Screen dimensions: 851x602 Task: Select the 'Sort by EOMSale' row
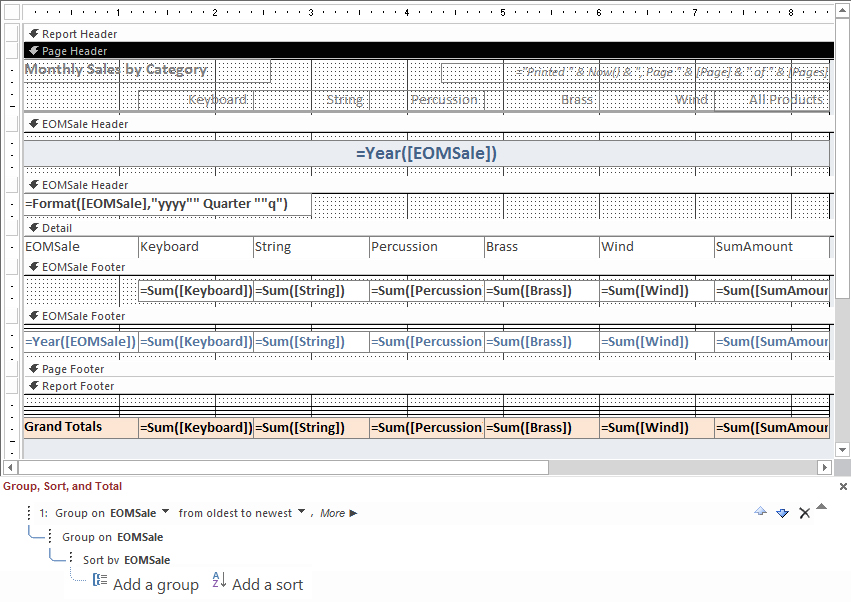[126, 560]
